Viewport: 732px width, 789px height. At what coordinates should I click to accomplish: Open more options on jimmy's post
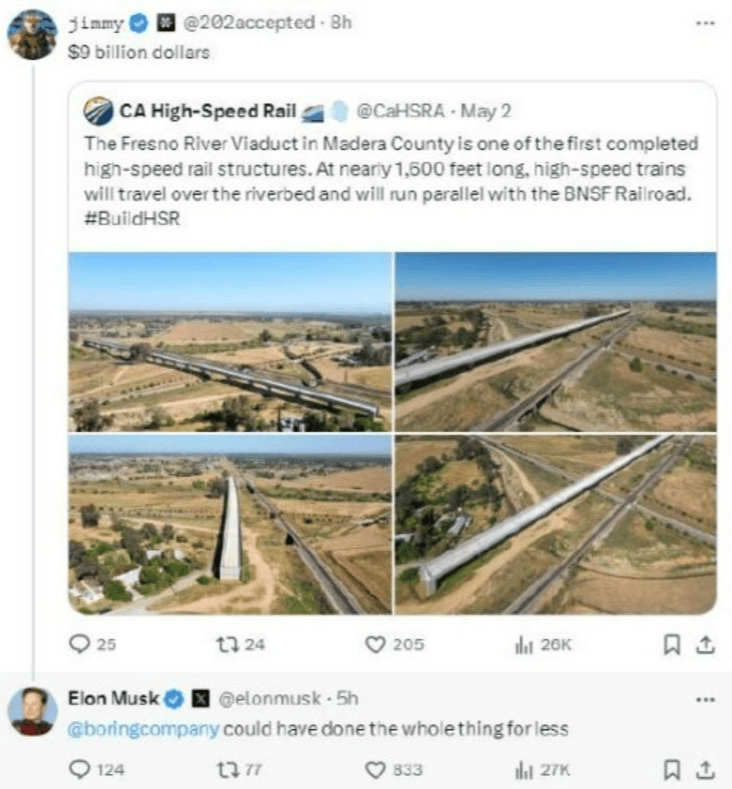707,20
